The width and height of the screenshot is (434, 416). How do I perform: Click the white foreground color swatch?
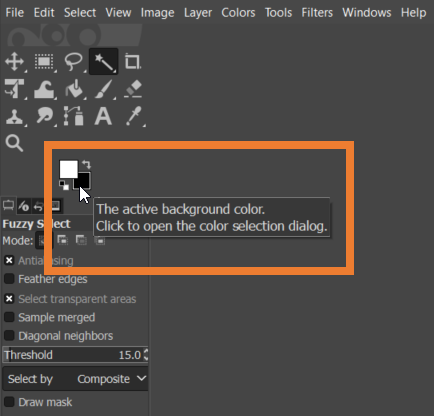coord(68,169)
